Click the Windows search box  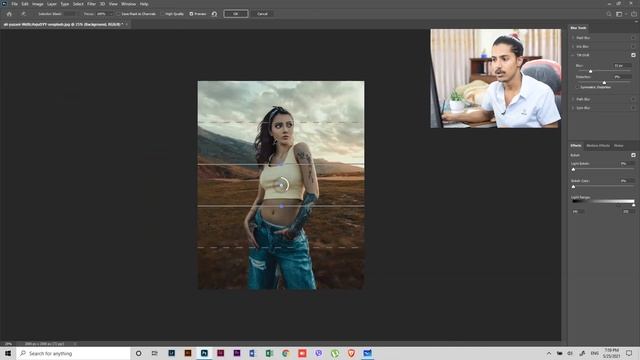point(73,353)
